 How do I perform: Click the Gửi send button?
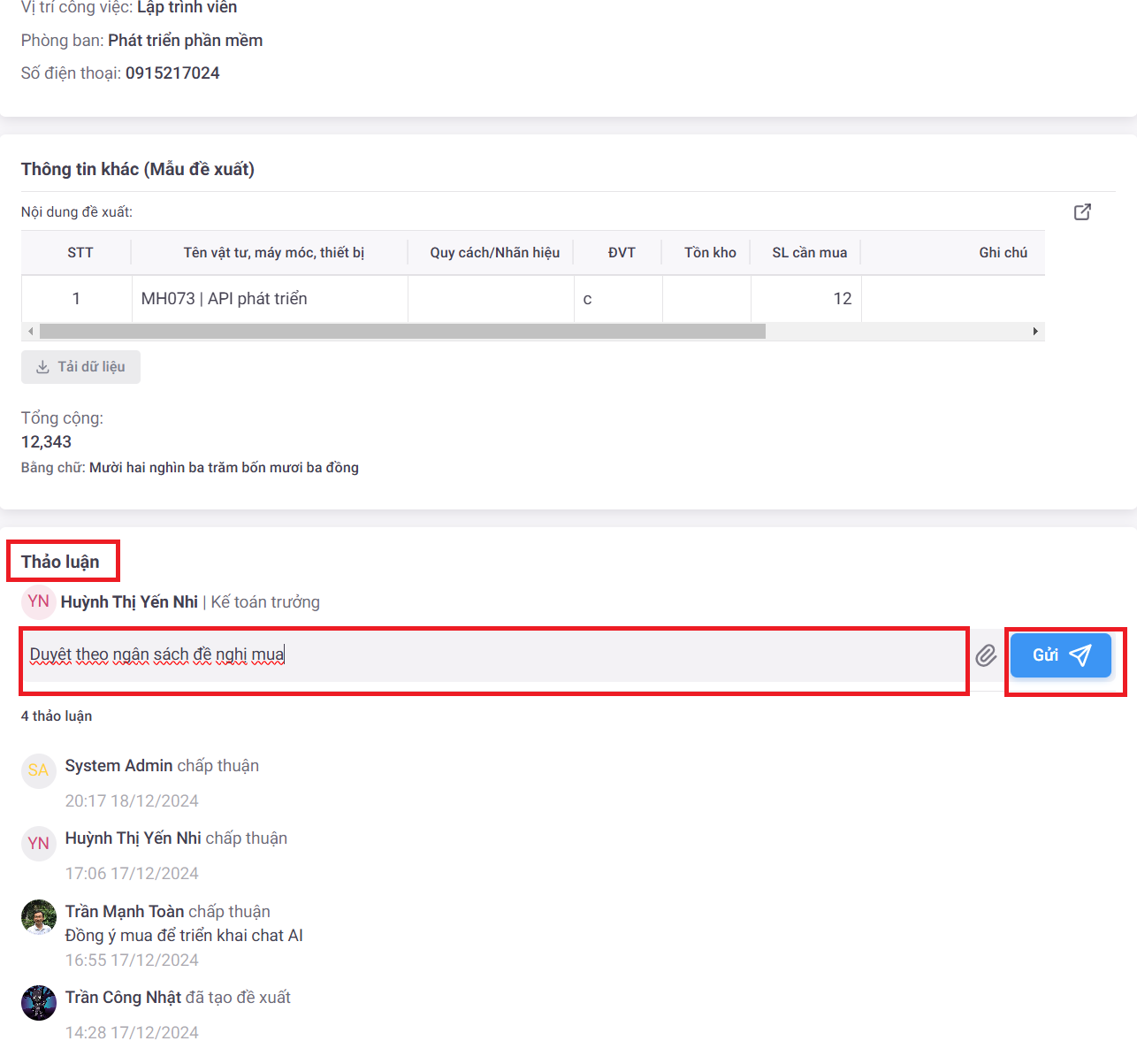[x=1060, y=655]
